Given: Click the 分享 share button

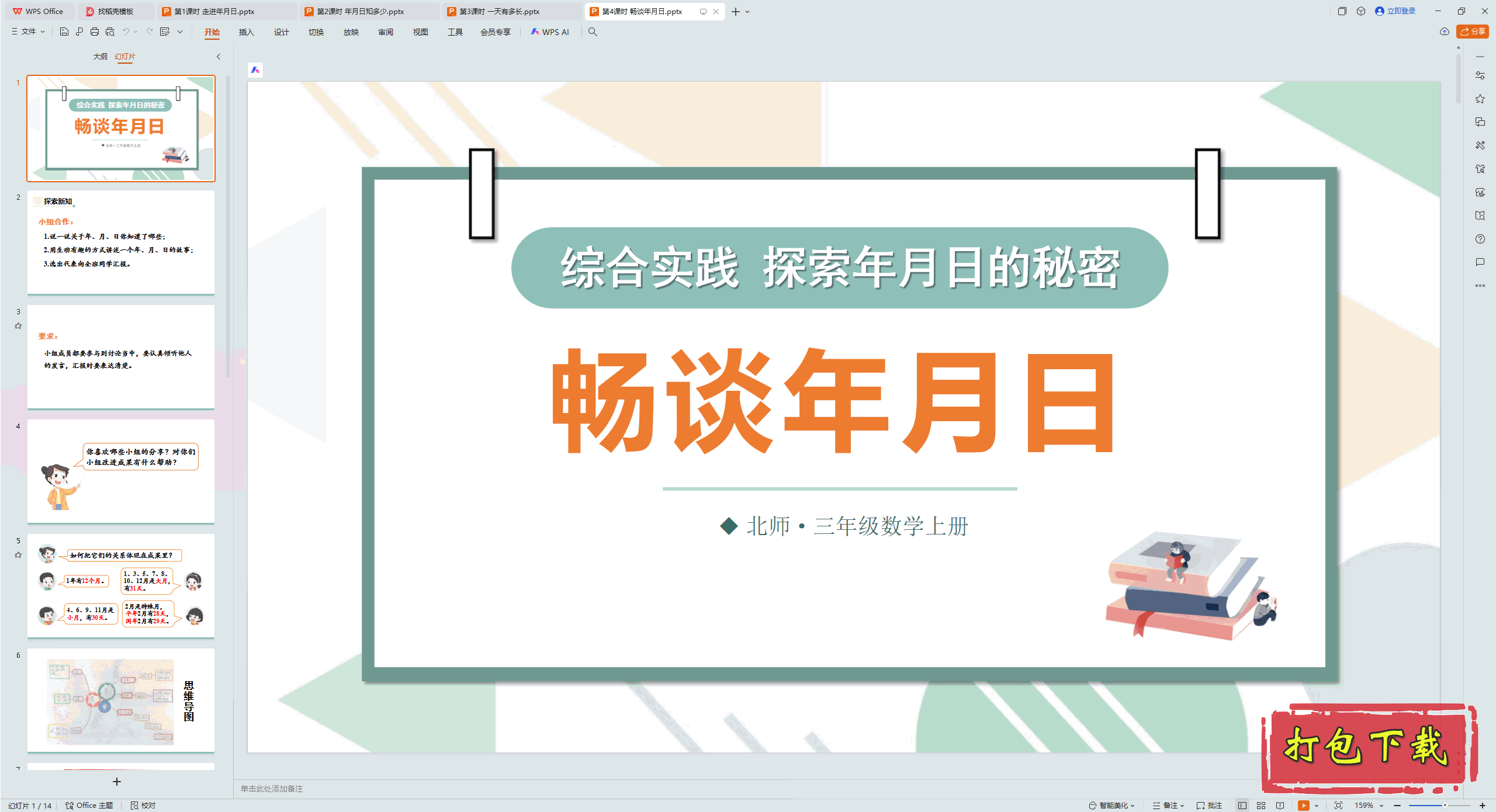Looking at the screenshot, I should (1473, 32).
